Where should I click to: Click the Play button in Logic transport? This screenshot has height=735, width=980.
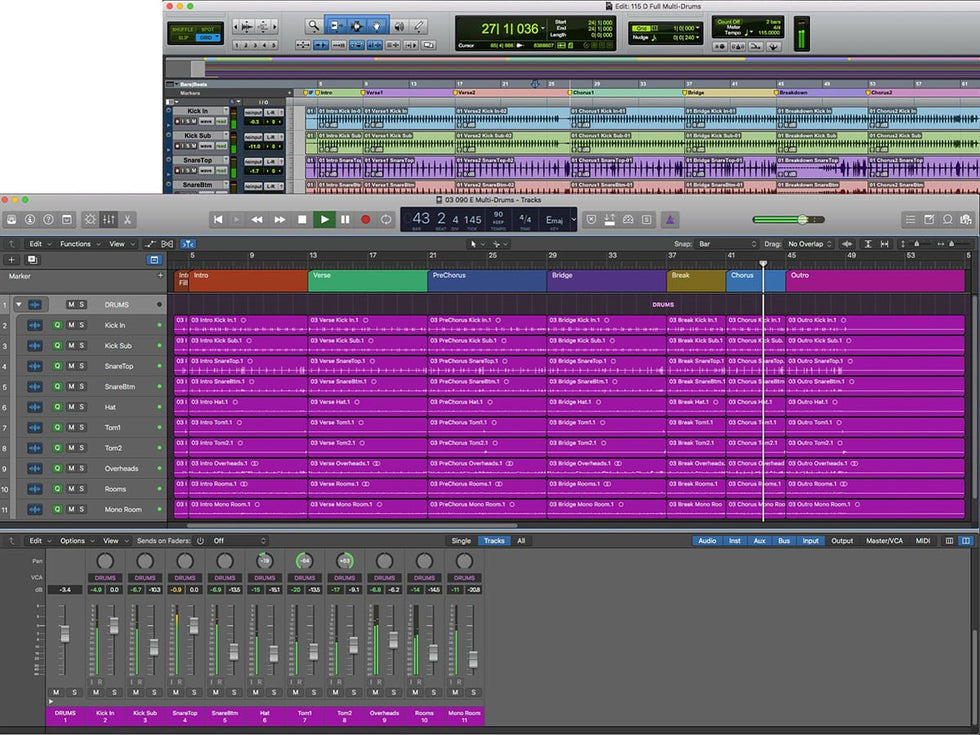pyautogui.click(x=323, y=219)
